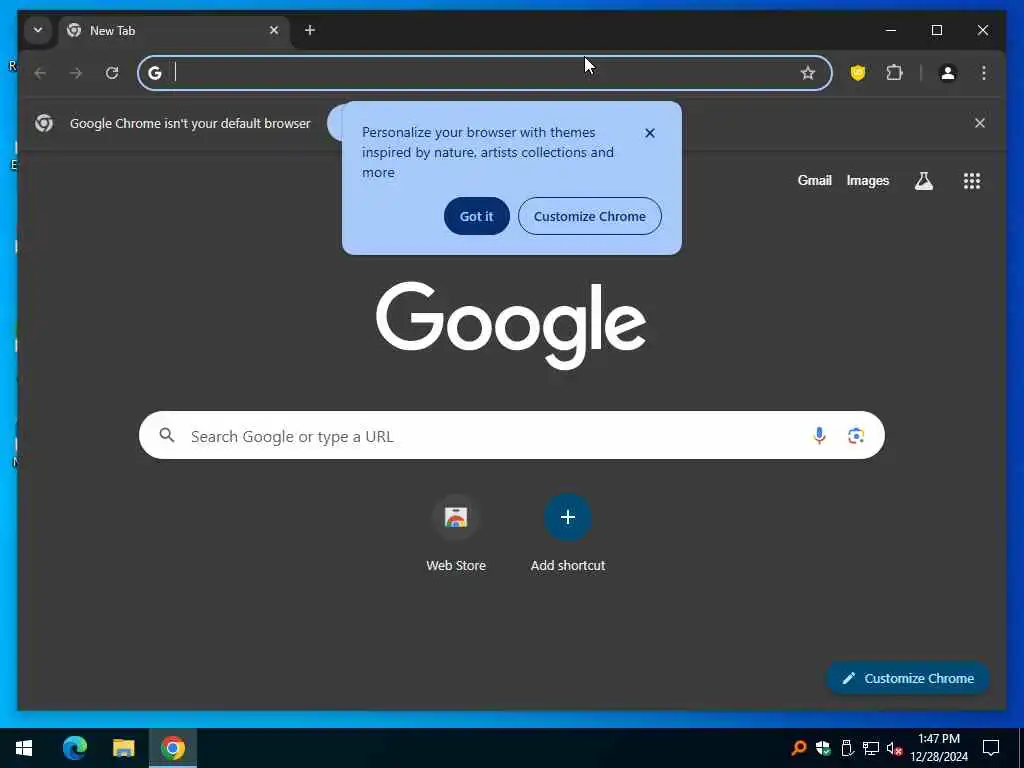Bookmark this tab with star icon
1024x768 pixels.
(808, 73)
